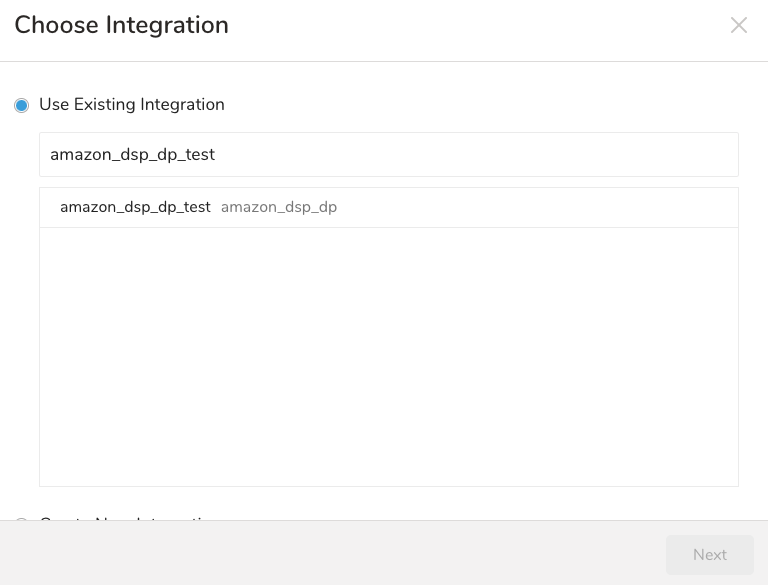Click the bottom edge of the results list box
The width and height of the screenshot is (768, 585).
click(388, 485)
